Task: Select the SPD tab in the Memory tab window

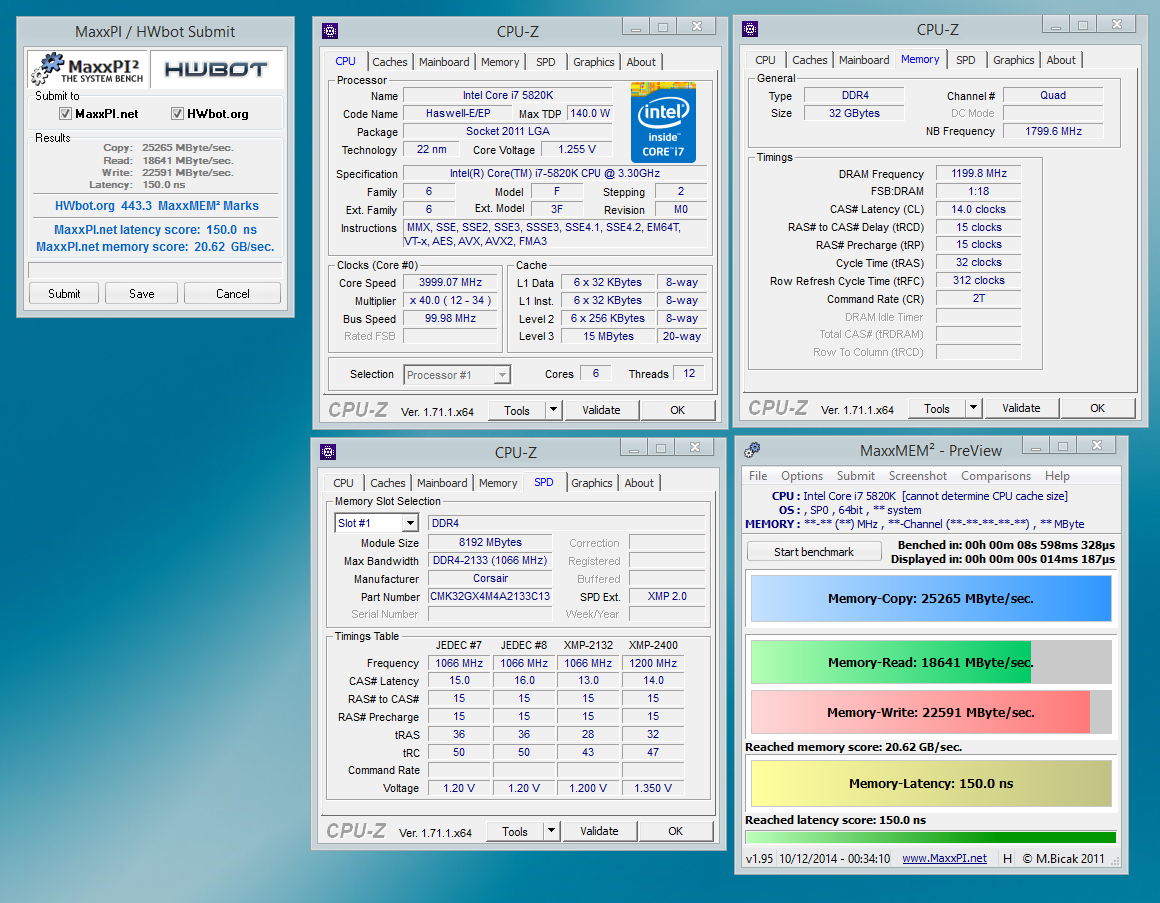Action: [965, 60]
